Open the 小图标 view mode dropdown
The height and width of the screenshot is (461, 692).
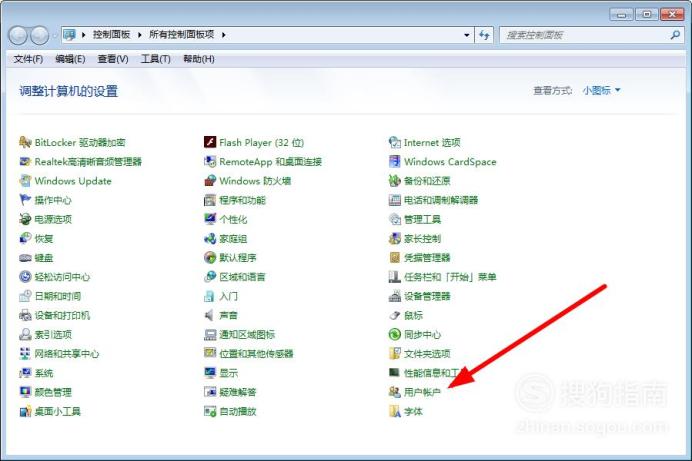point(601,90)
